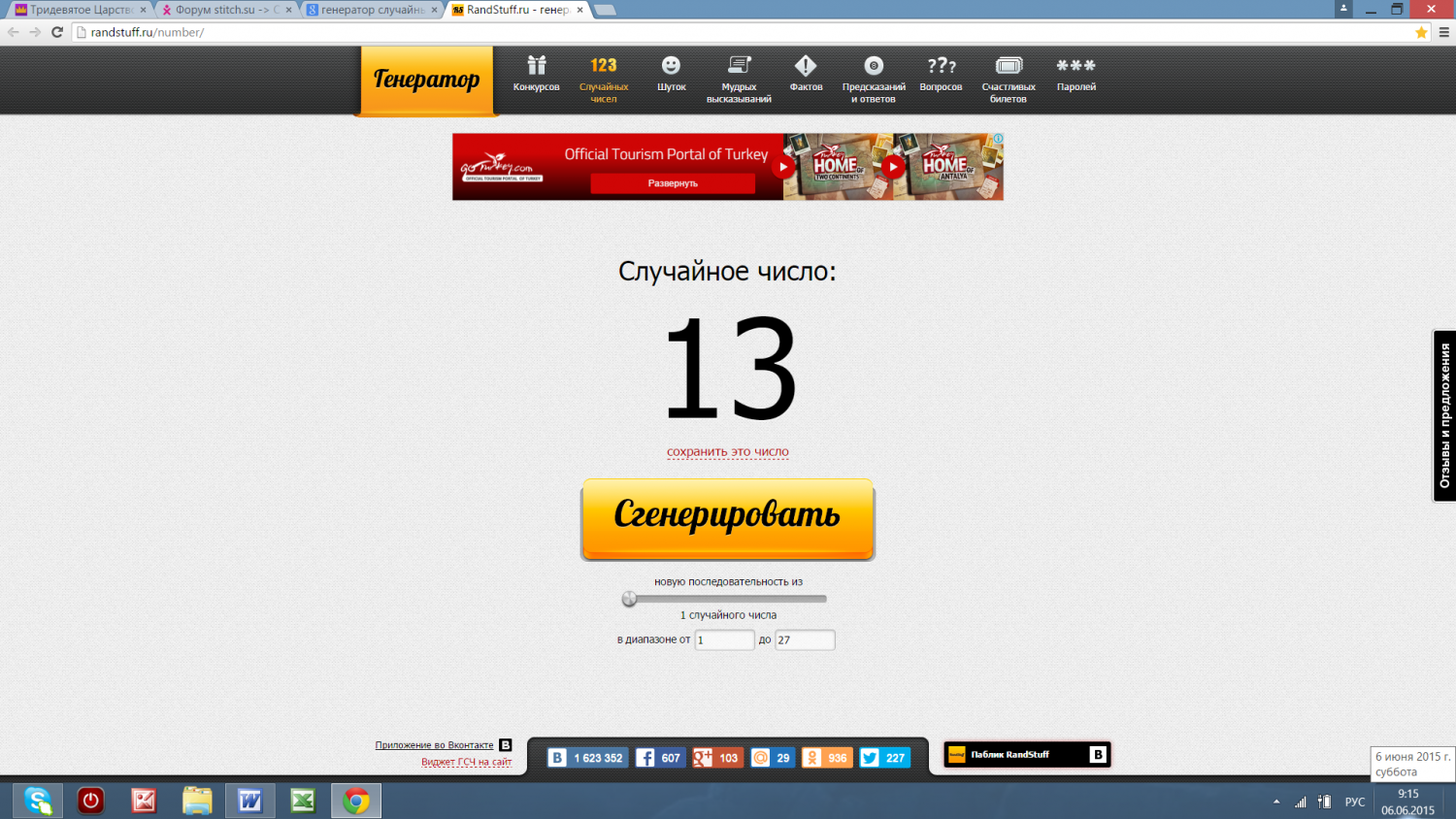This screenshot has width=1456, height=819.
Task: Open the Паролей asterisks icon
Action: pos(1075,66)
